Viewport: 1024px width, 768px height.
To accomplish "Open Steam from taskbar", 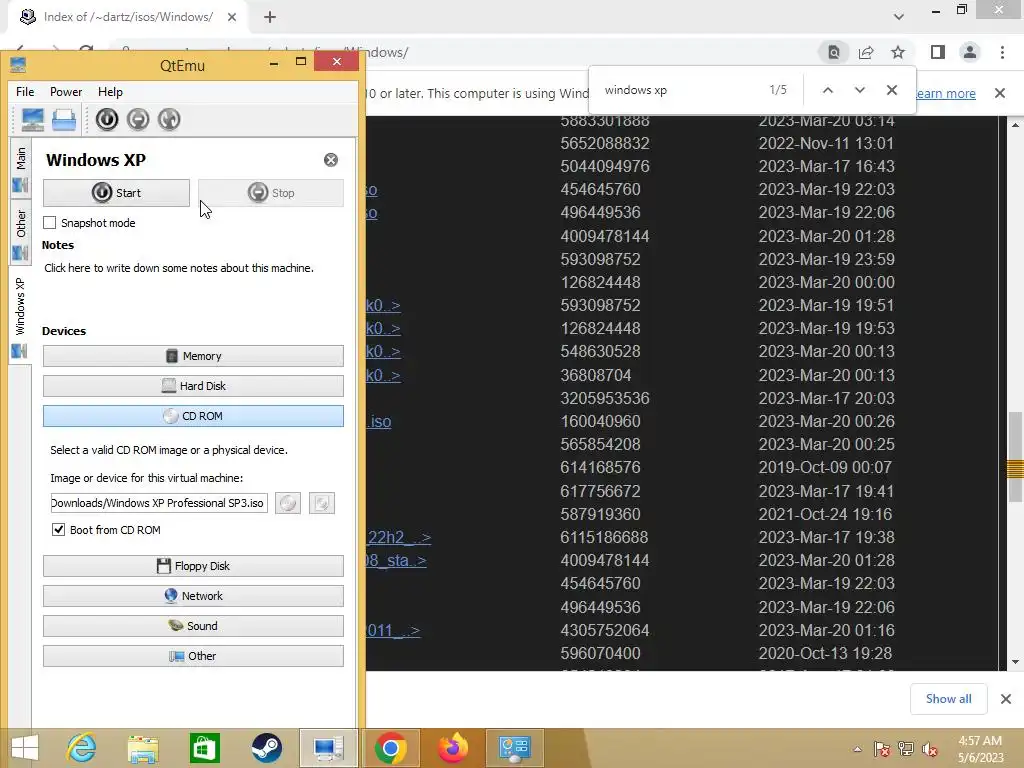I will click(266, 748).
